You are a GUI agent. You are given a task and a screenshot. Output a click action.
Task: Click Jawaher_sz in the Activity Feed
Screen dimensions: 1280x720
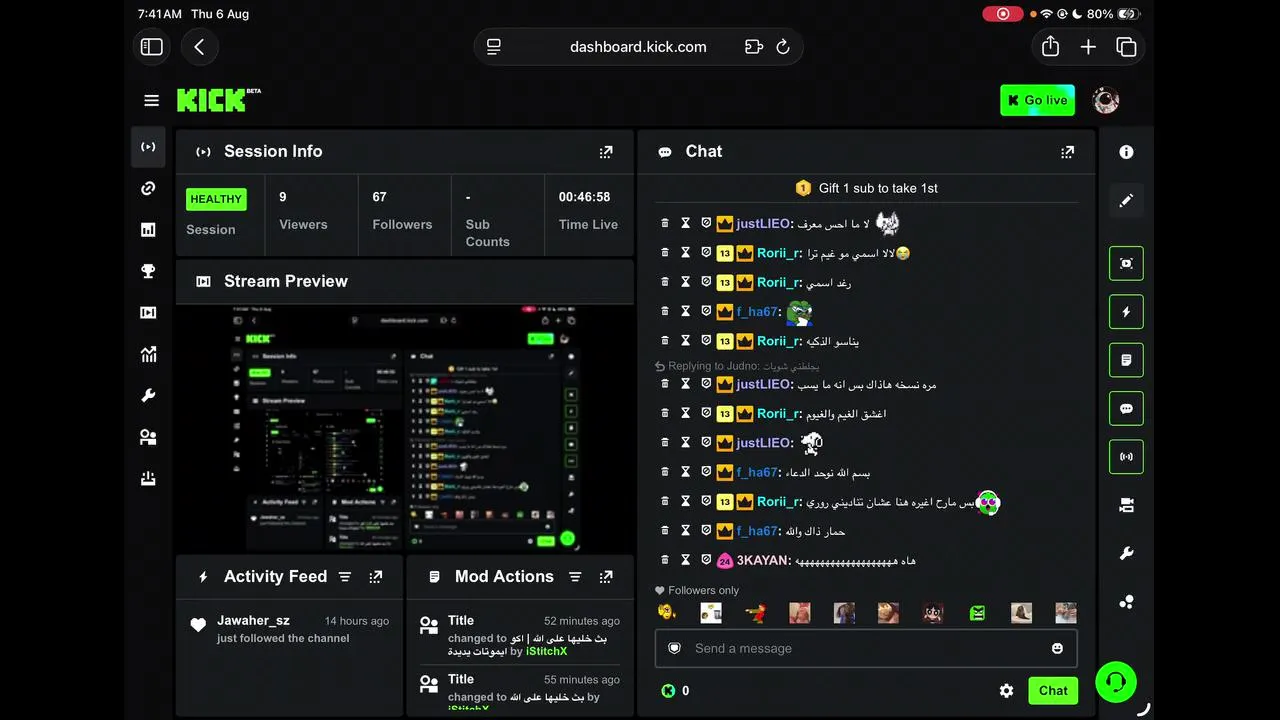pyautogui.click(x=253, y=621)
